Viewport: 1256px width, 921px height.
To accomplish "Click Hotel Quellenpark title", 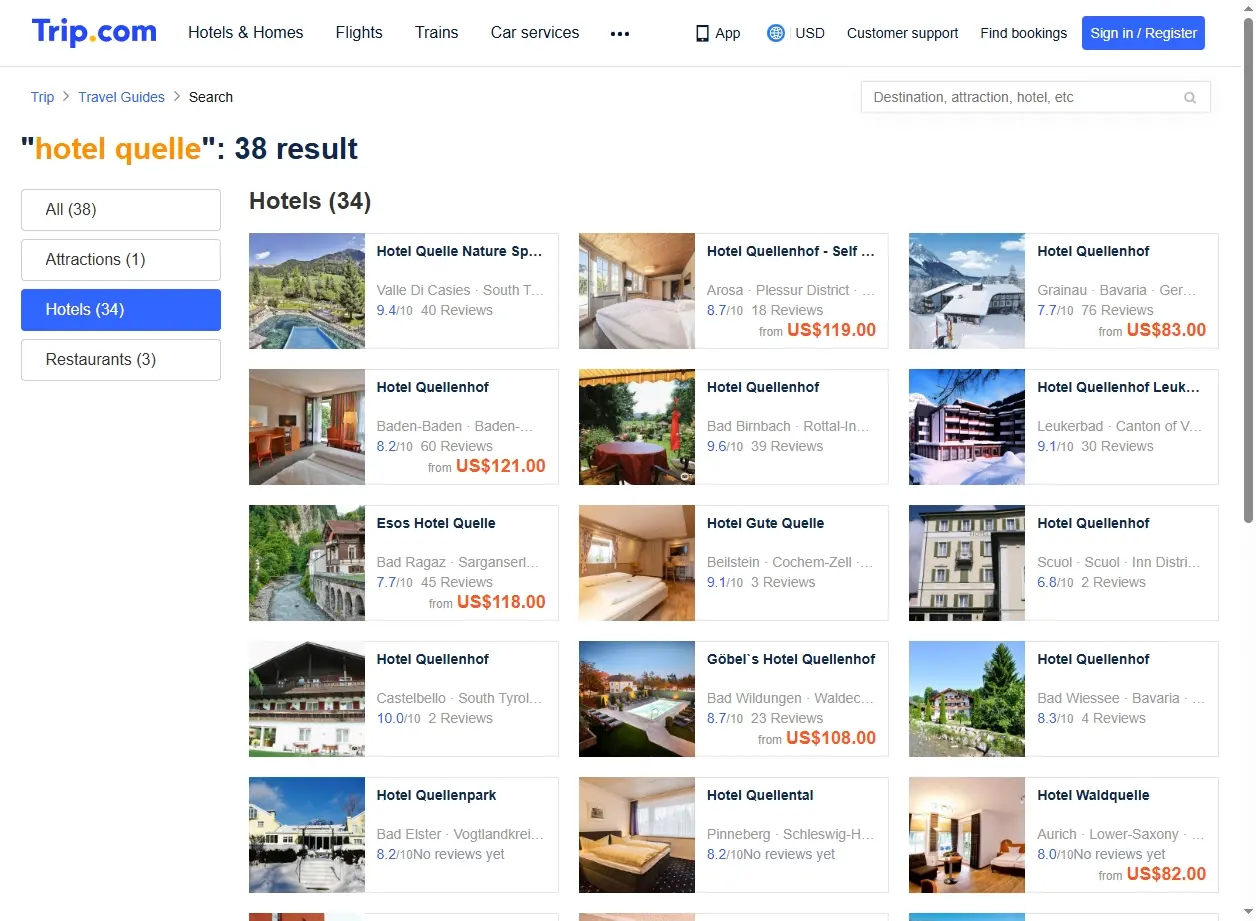I will pos(436,796).
